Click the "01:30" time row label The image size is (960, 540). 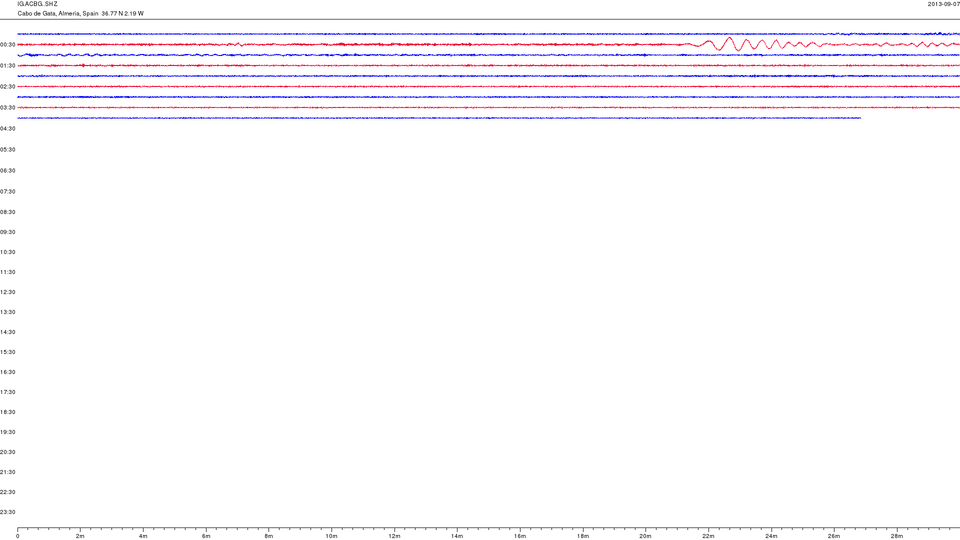pyautogui.click(x=7, y=66)
